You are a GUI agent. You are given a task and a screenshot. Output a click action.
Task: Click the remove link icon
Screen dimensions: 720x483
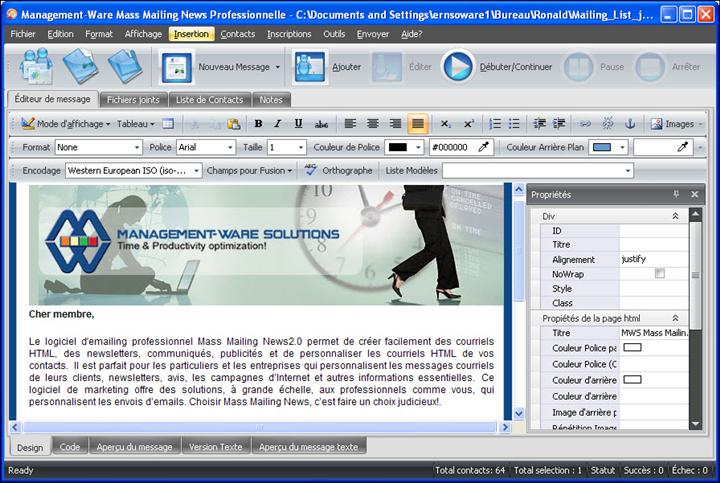[x=608, y=124]
